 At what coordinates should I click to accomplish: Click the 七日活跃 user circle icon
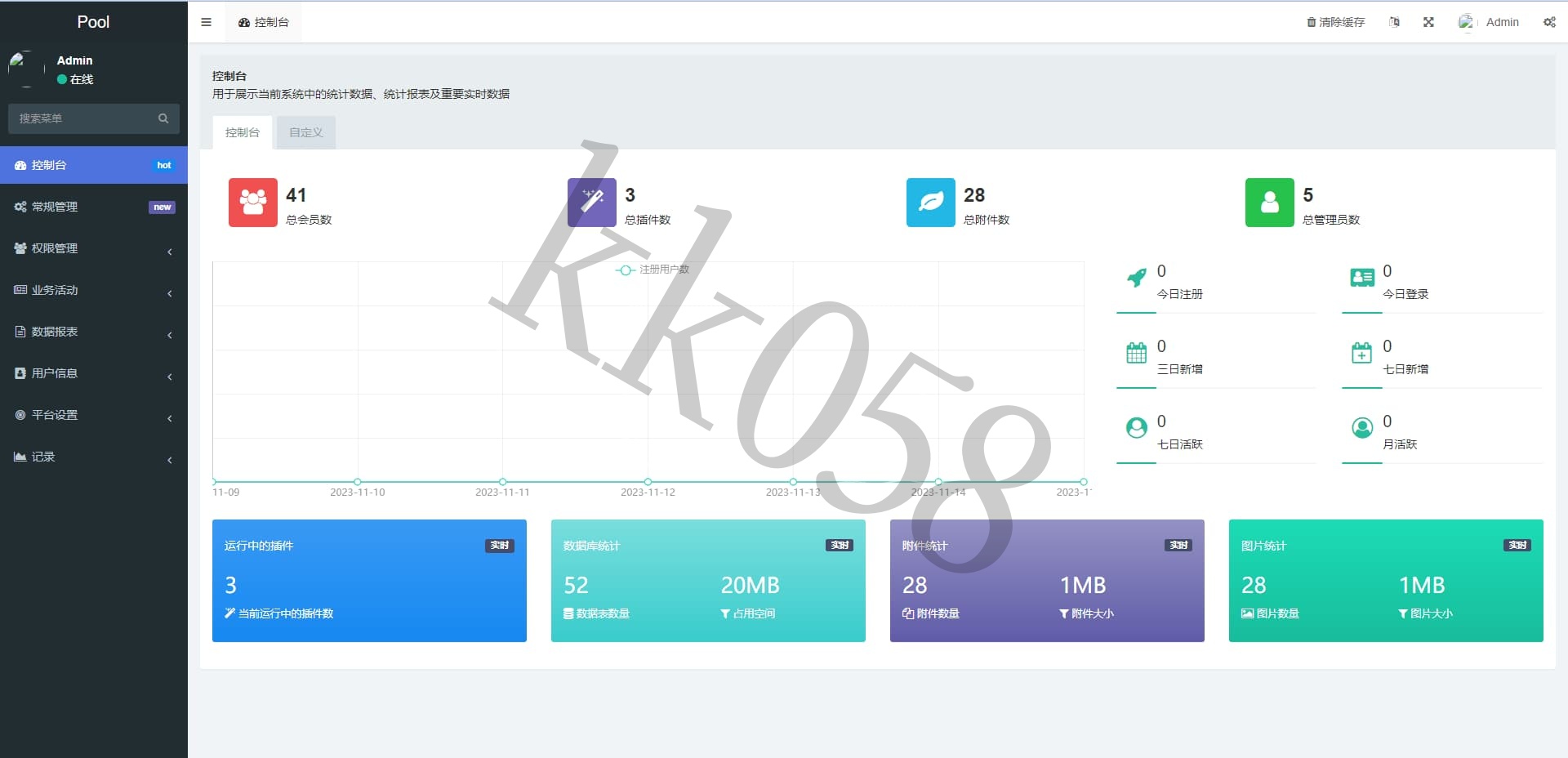click(x=1137, y=428)
